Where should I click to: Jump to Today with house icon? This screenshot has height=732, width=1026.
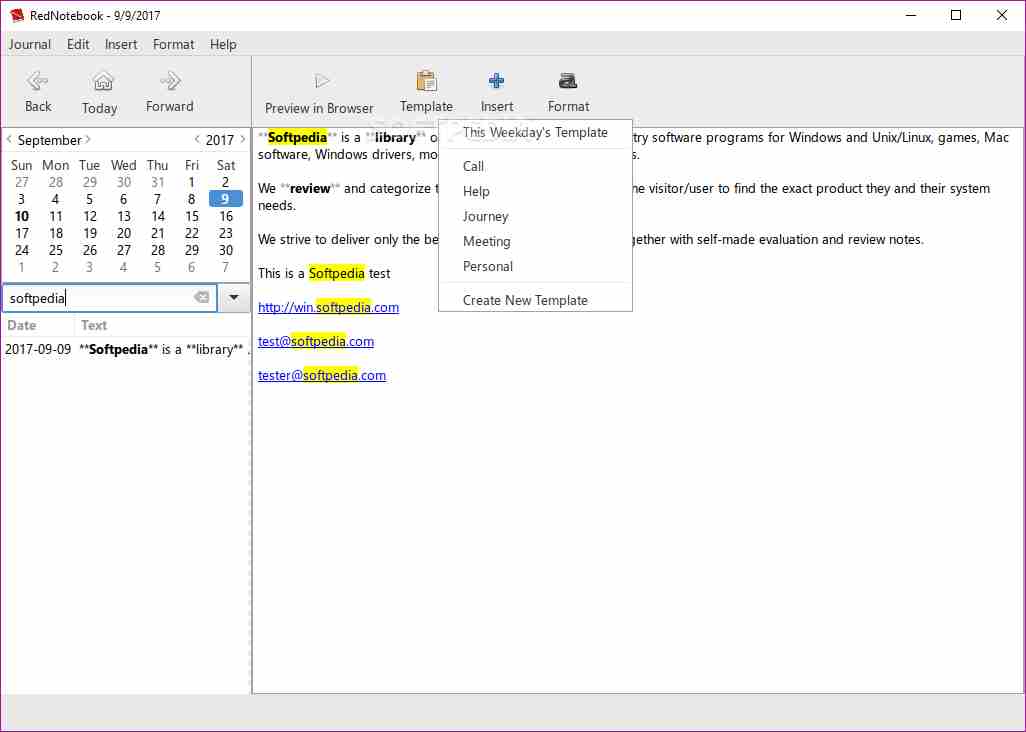click(x=103, y=81)
